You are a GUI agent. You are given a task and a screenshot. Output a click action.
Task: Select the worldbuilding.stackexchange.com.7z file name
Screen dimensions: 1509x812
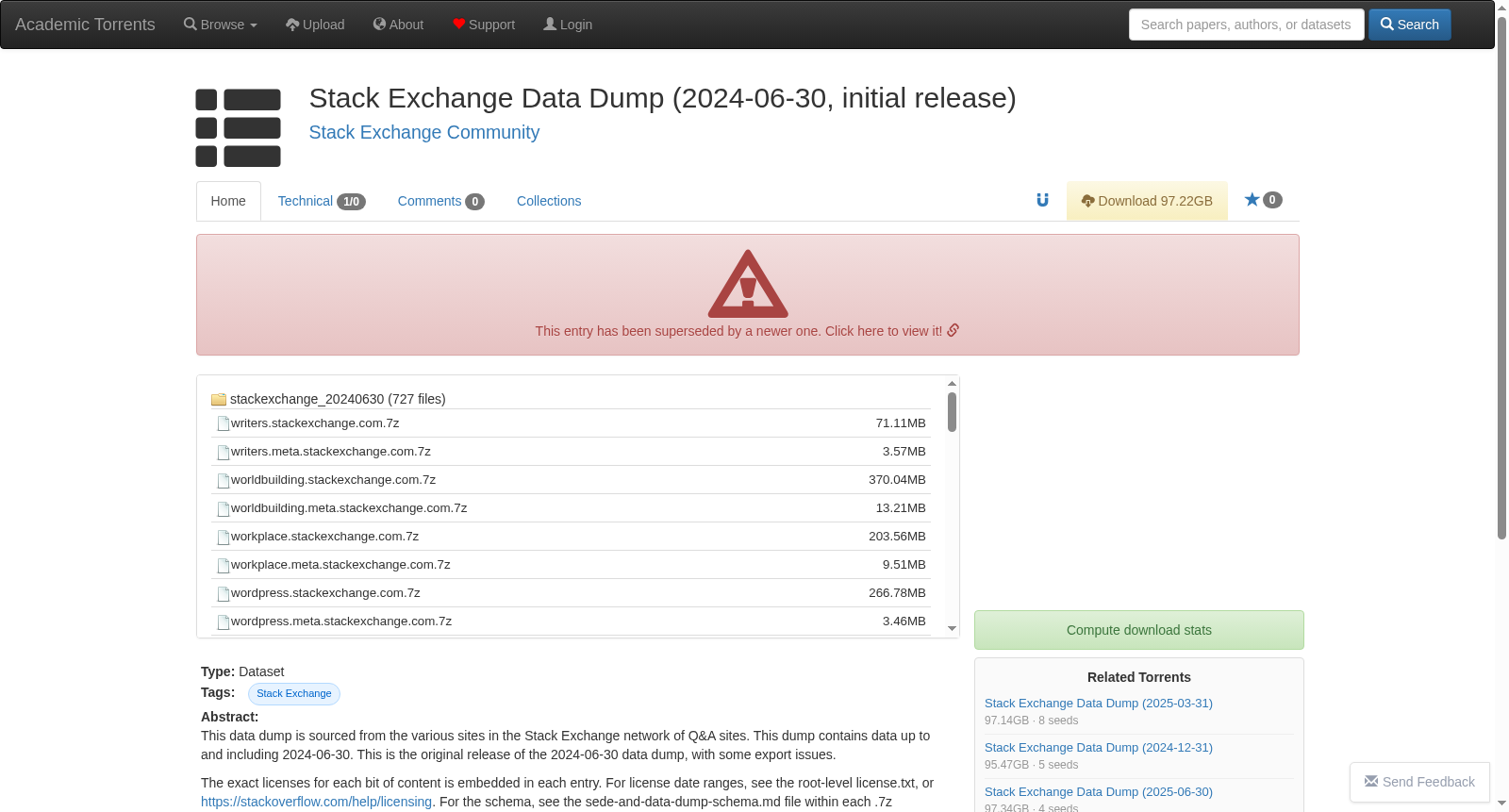click(333, 480)
